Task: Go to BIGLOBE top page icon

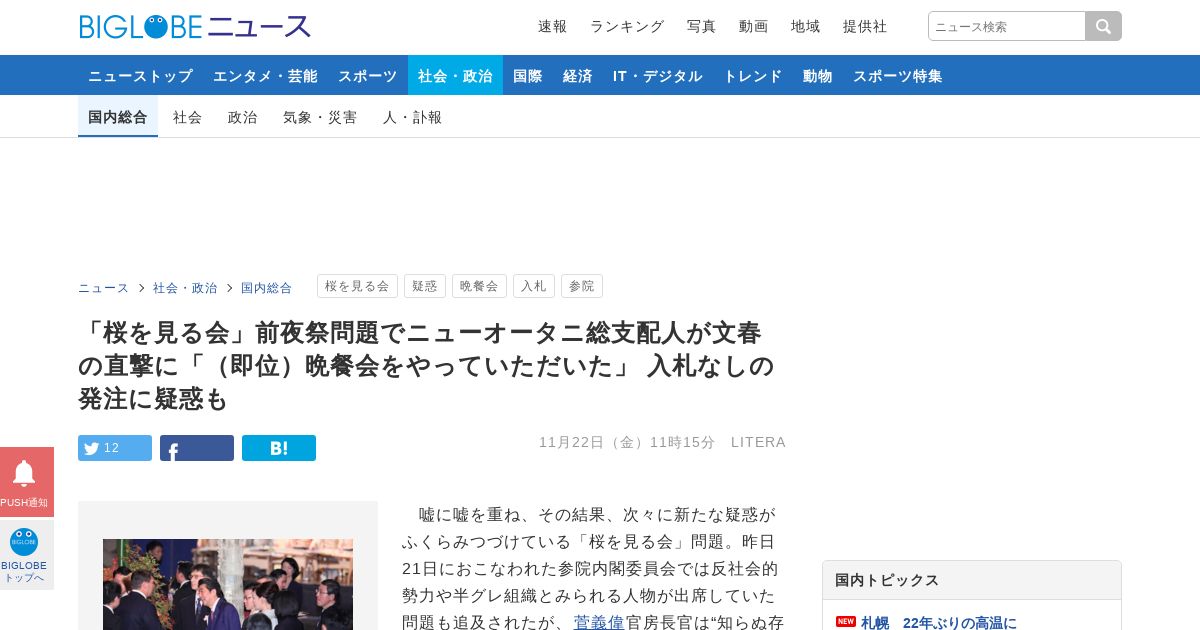Action: 26,555
